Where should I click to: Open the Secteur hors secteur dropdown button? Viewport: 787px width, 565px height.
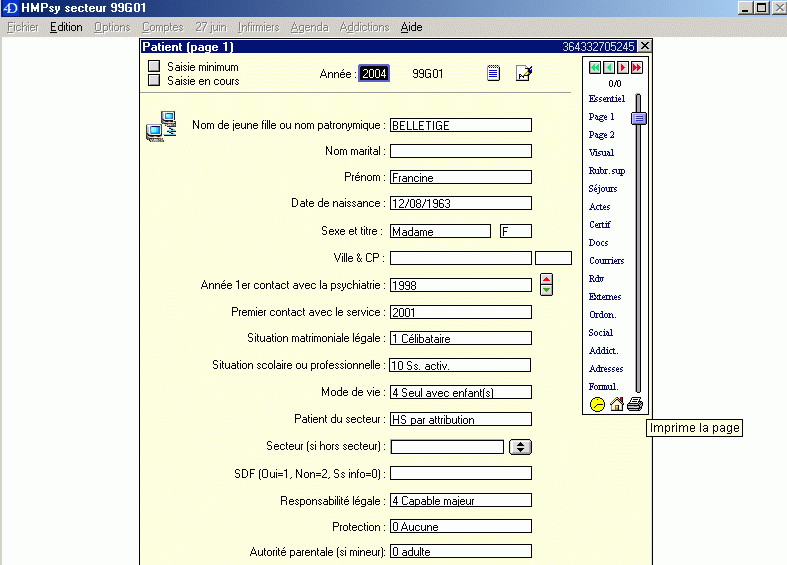tap(520, 447)
